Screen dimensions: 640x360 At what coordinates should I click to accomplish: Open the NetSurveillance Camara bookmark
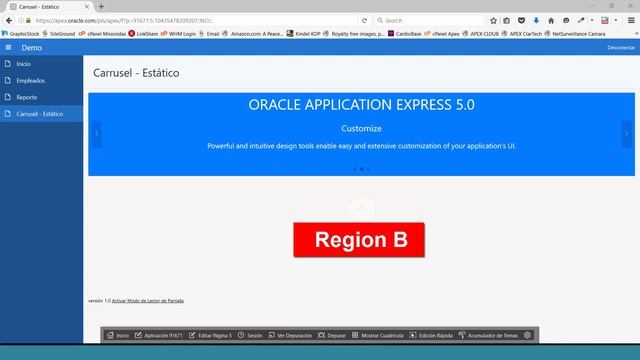coord(575,34)
